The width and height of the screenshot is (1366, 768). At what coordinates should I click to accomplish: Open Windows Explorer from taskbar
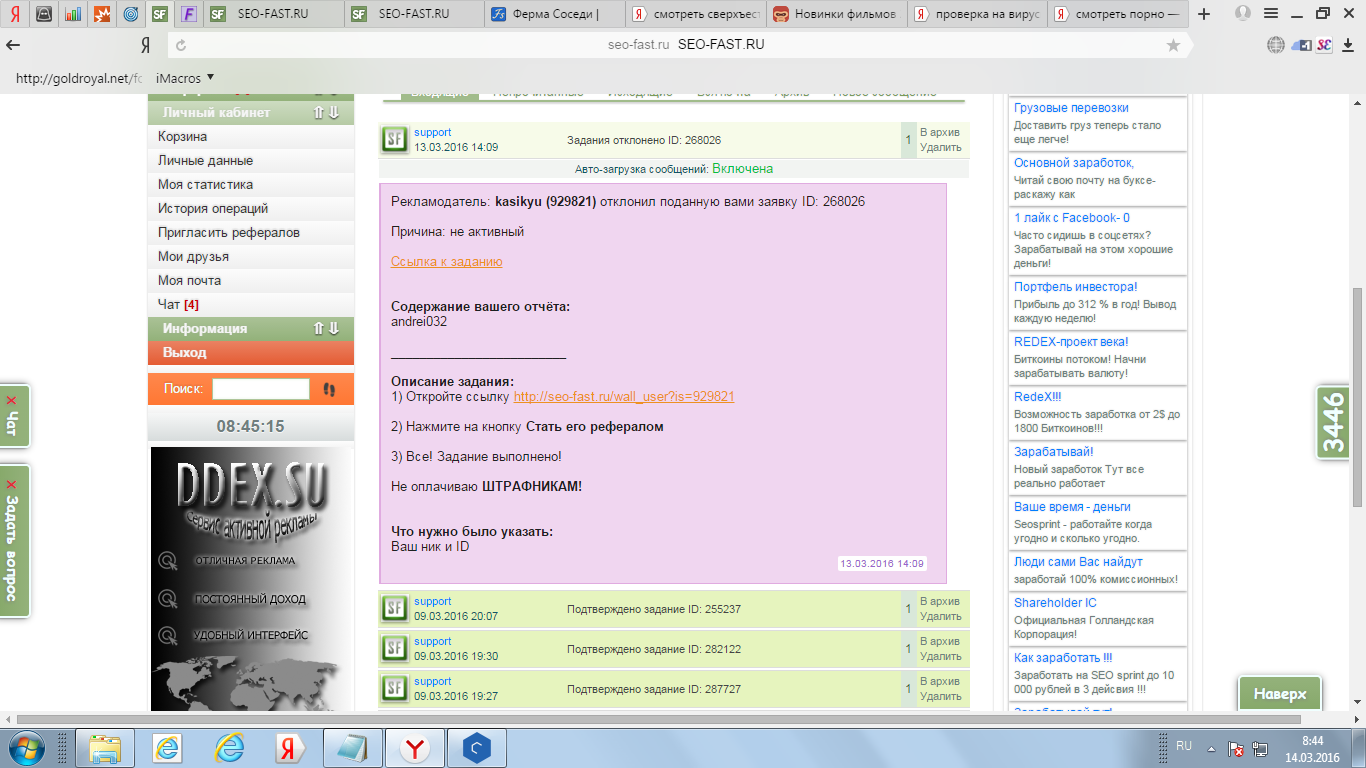click(x=105, y=747)
